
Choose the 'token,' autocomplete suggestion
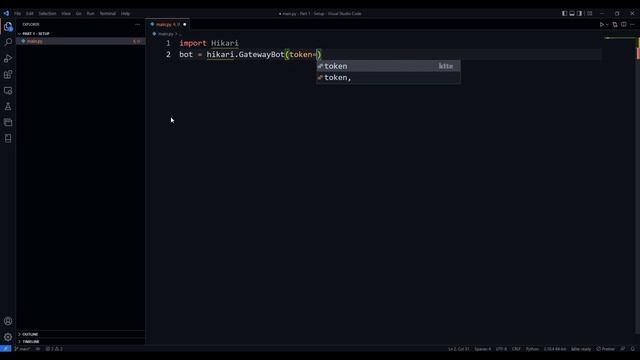pyautogui.click(x=388, y=78)
